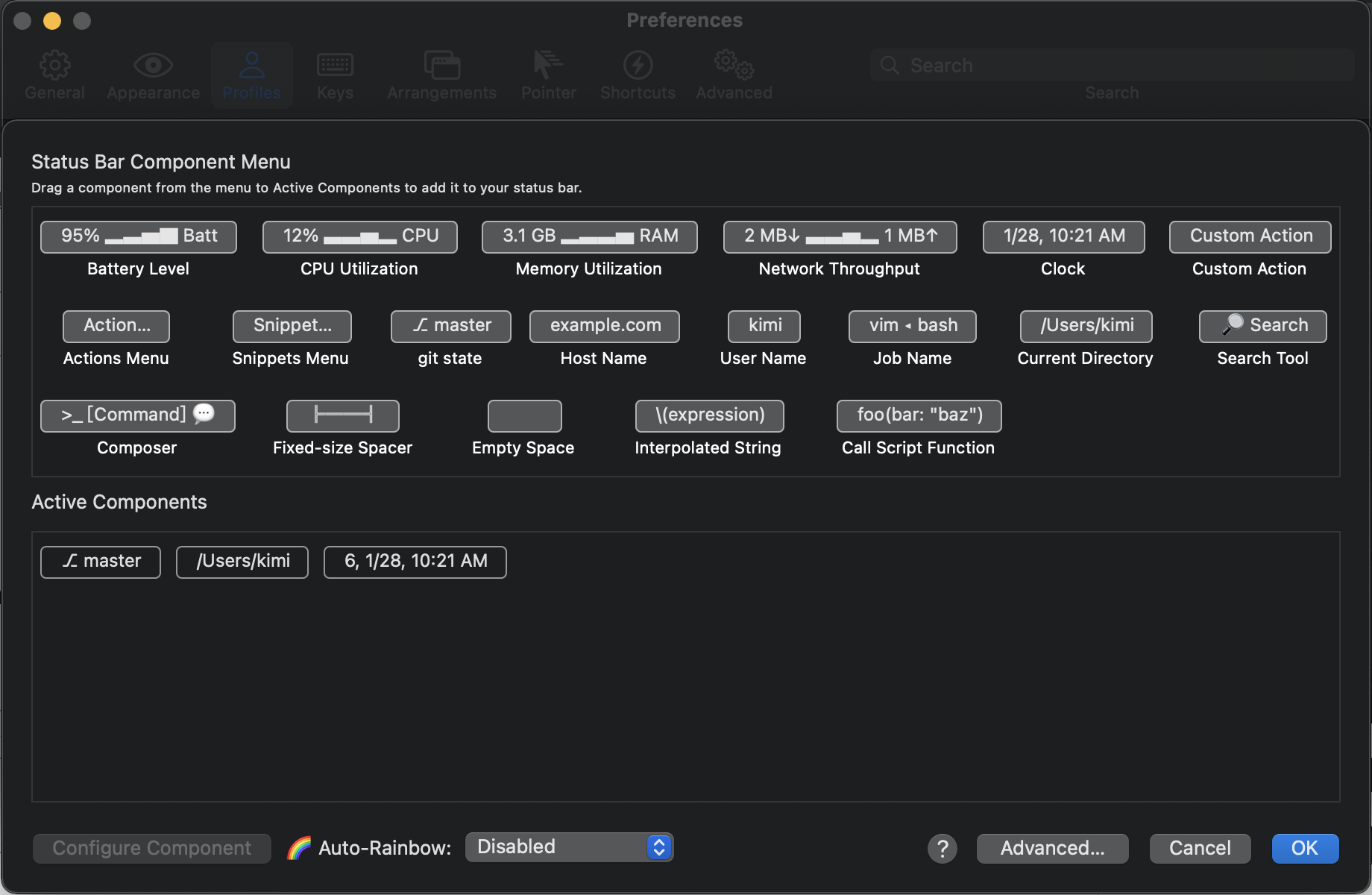Screen dimensions: 1372x895
Task: Open the Auto-Rainbow dropdown
Action: (x=569, y=847)
